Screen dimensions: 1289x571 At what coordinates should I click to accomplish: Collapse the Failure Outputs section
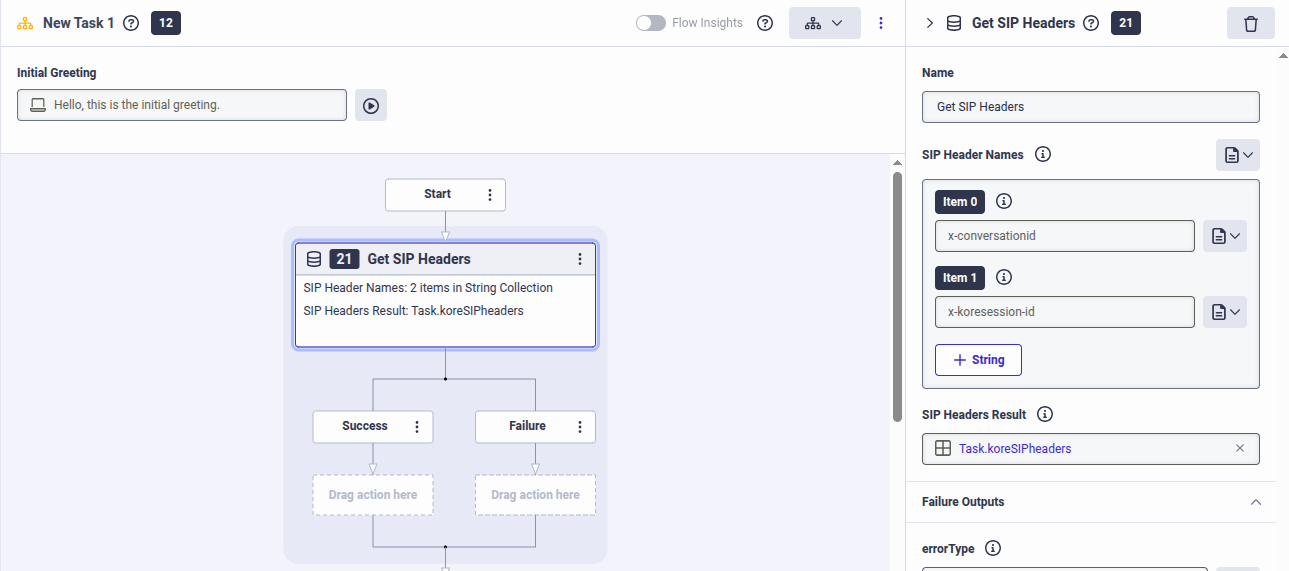1256,502
